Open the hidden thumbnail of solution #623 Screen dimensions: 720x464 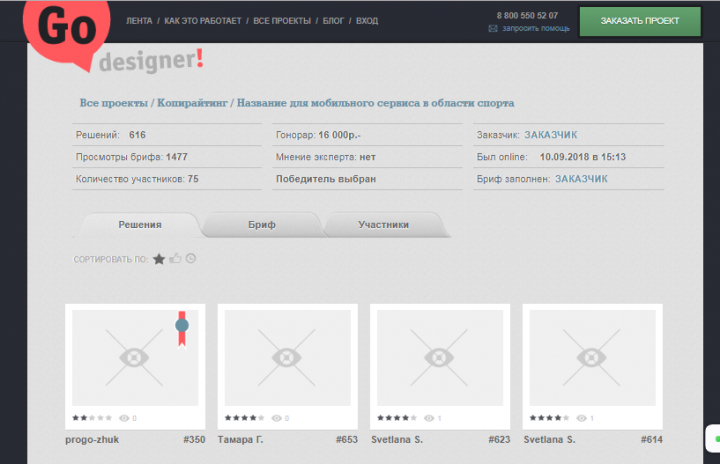[440, 357]
